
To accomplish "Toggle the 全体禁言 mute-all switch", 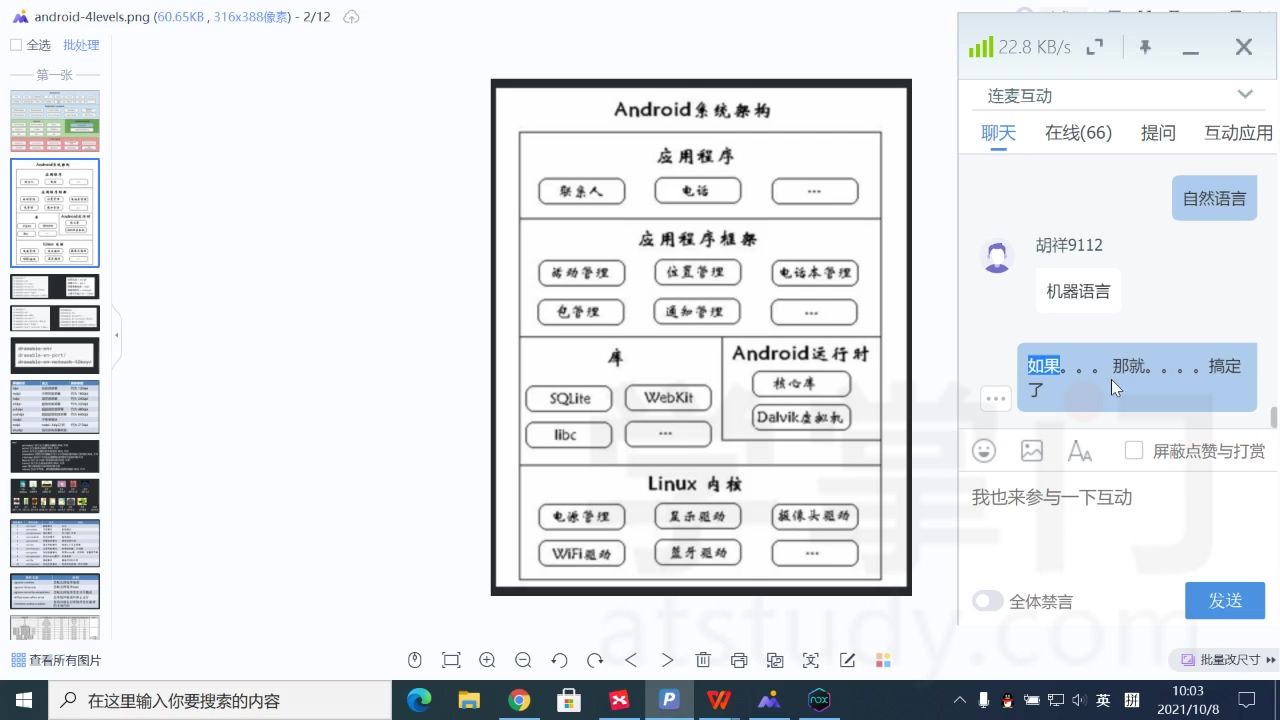I will (988, 601).
